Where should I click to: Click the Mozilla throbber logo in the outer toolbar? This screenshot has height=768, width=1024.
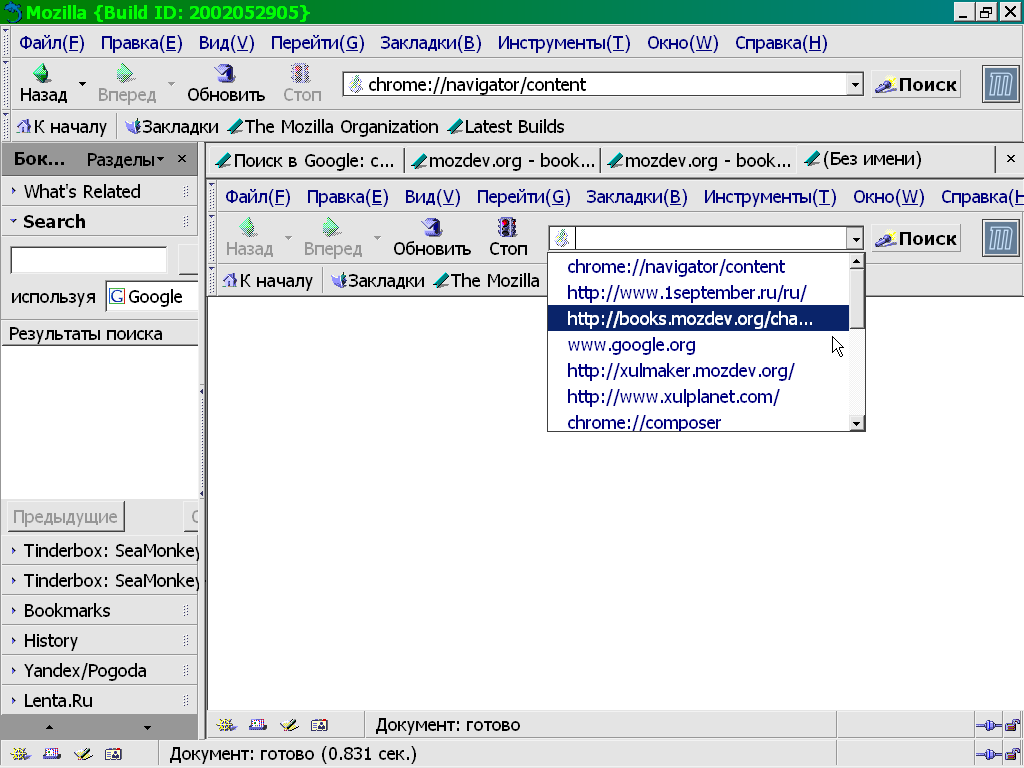point(999,84)
